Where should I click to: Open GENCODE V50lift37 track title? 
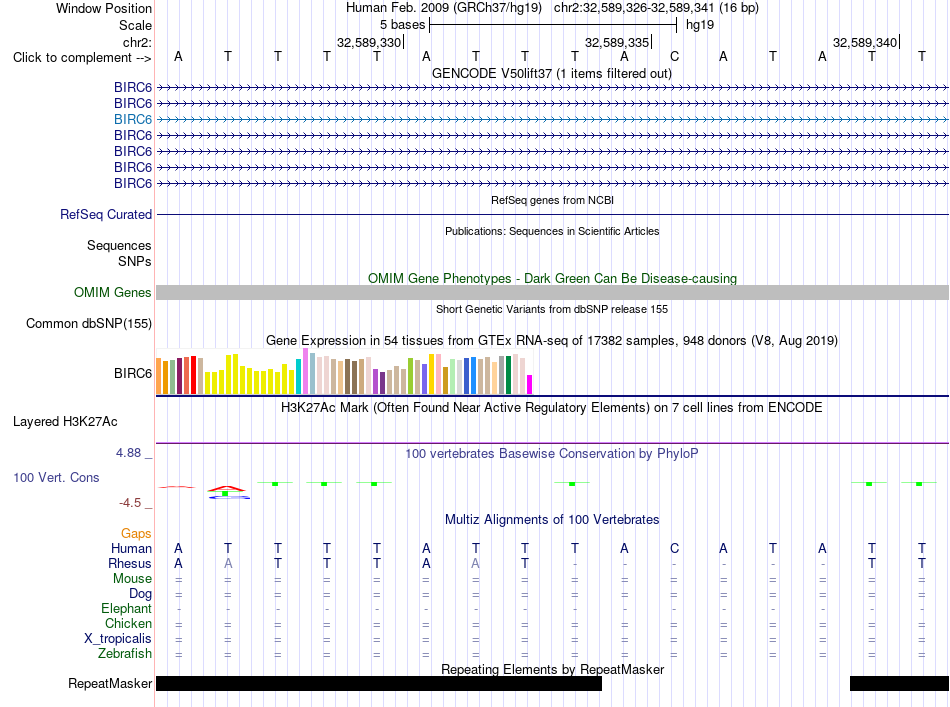(x=552, y=73)
